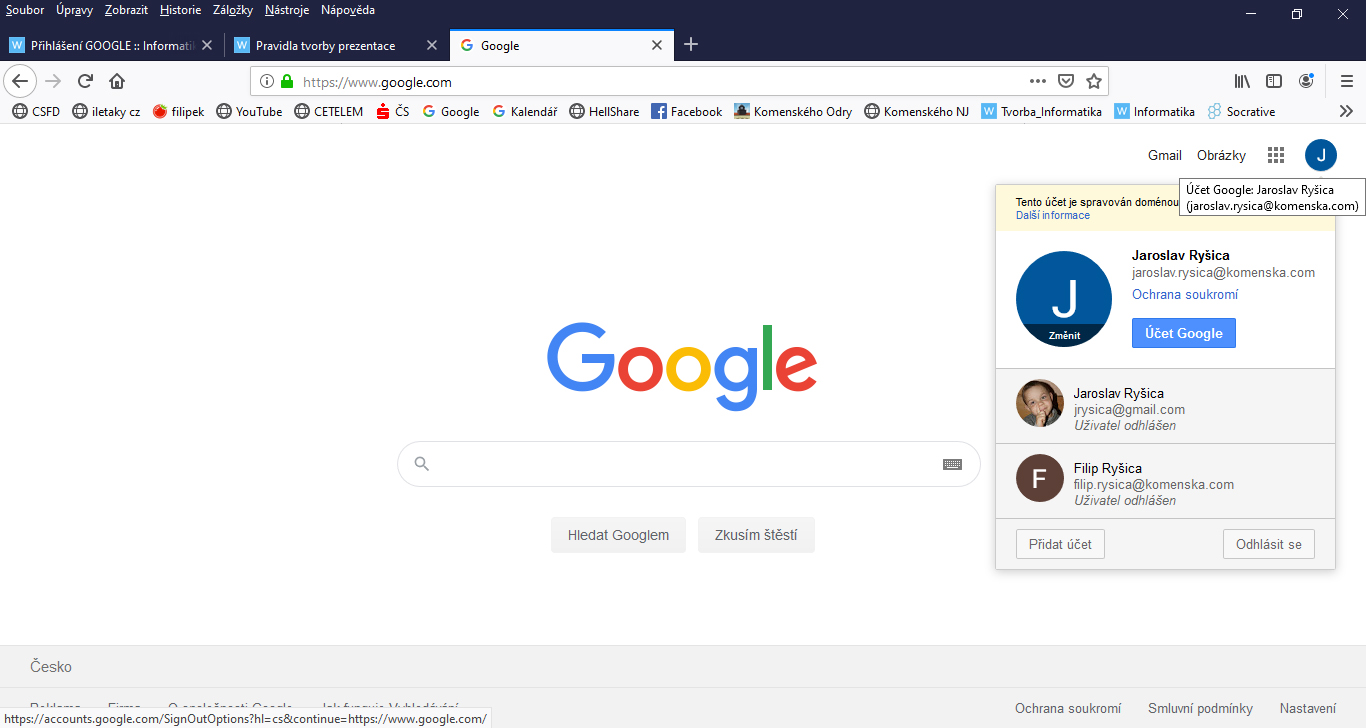Click the Gmail link
This screenshot has width=1366, height=728.
point(1165,155)
